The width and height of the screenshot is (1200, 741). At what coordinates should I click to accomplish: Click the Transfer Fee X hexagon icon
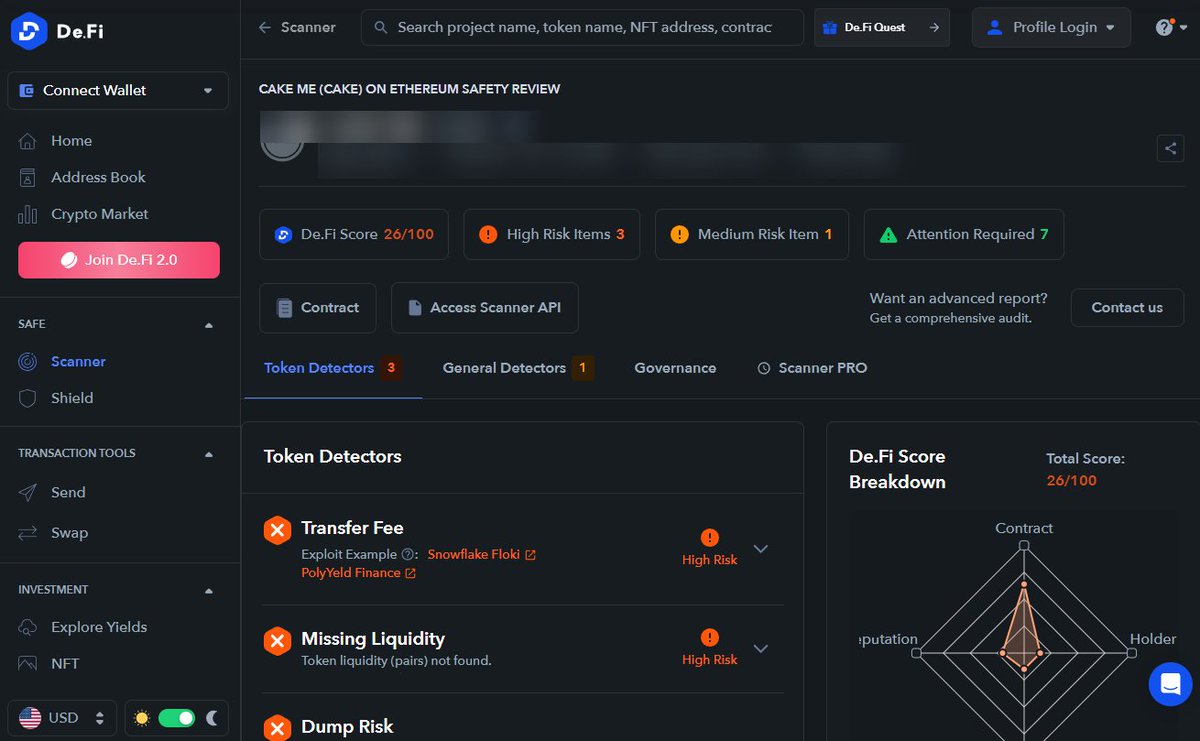click(x=277, y=531)
